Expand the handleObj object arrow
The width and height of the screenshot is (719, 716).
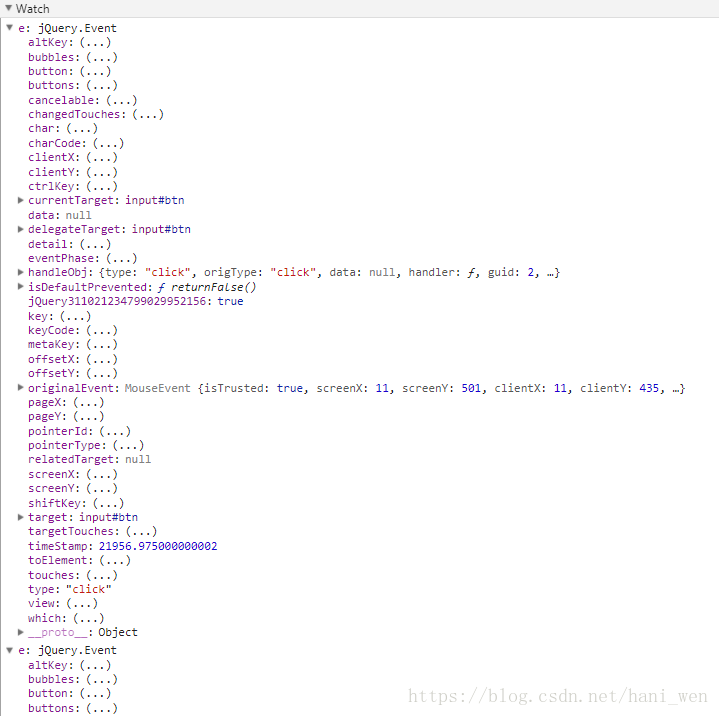click(x=21, y=272)
